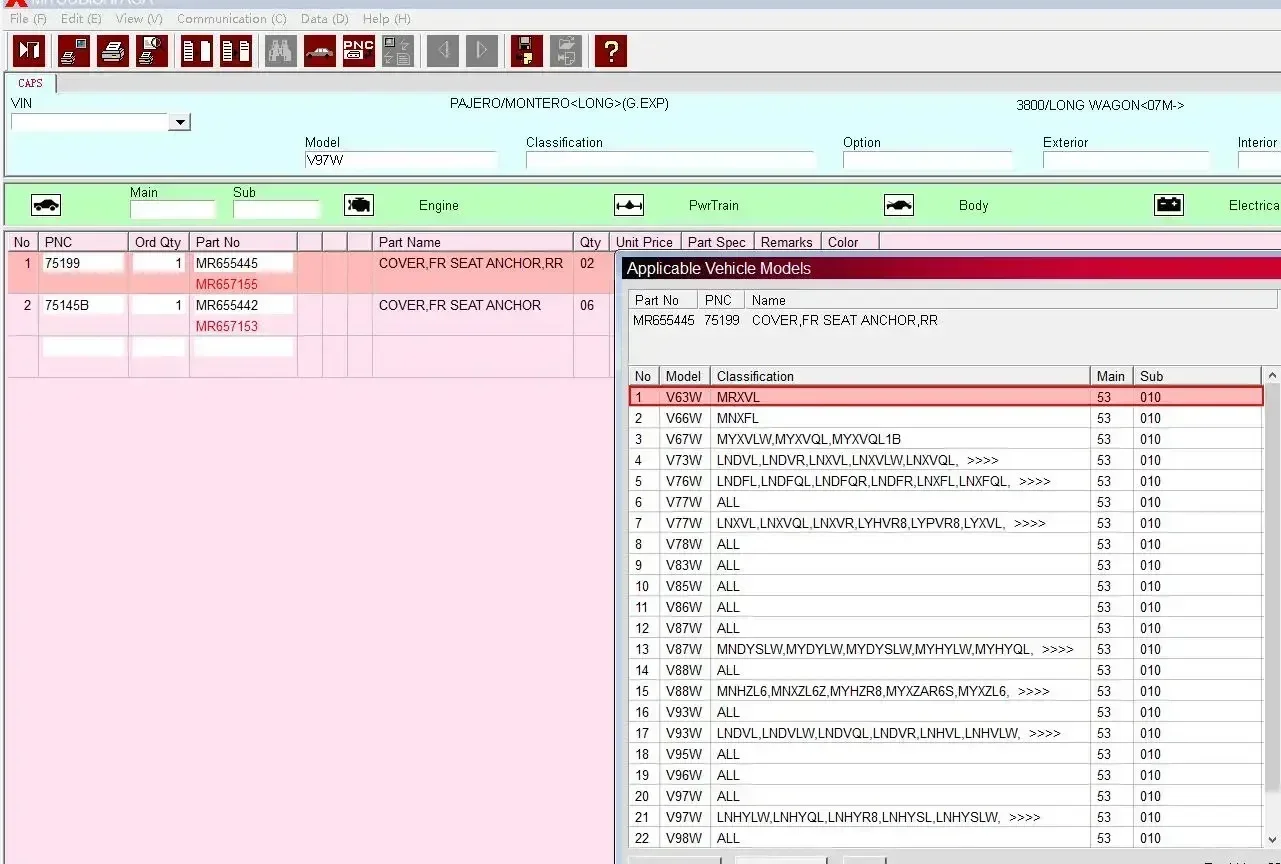Select the V66W MNXFL model row
The image size is (1281, 864).
tap(946, 418)
